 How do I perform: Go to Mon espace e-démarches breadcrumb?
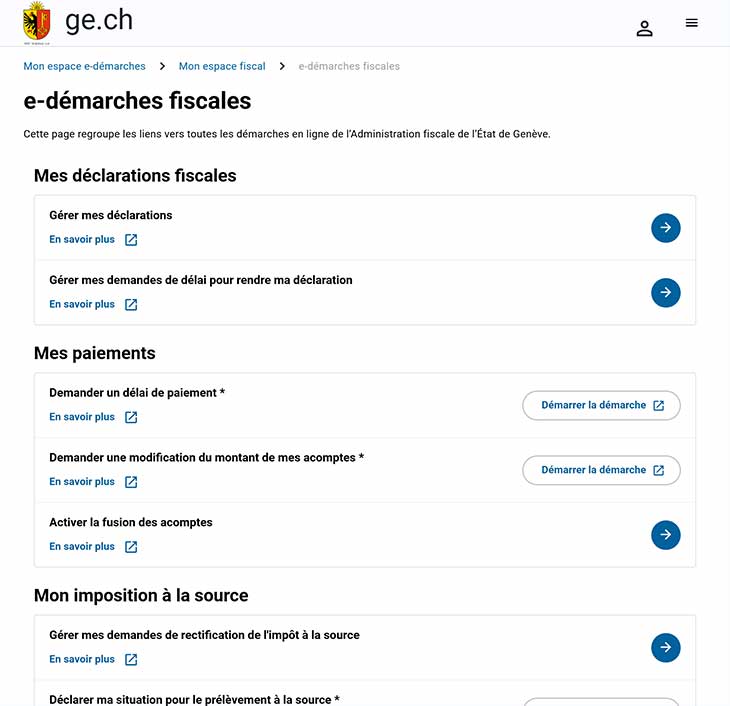pyautogui.click(x=84, y=66)
